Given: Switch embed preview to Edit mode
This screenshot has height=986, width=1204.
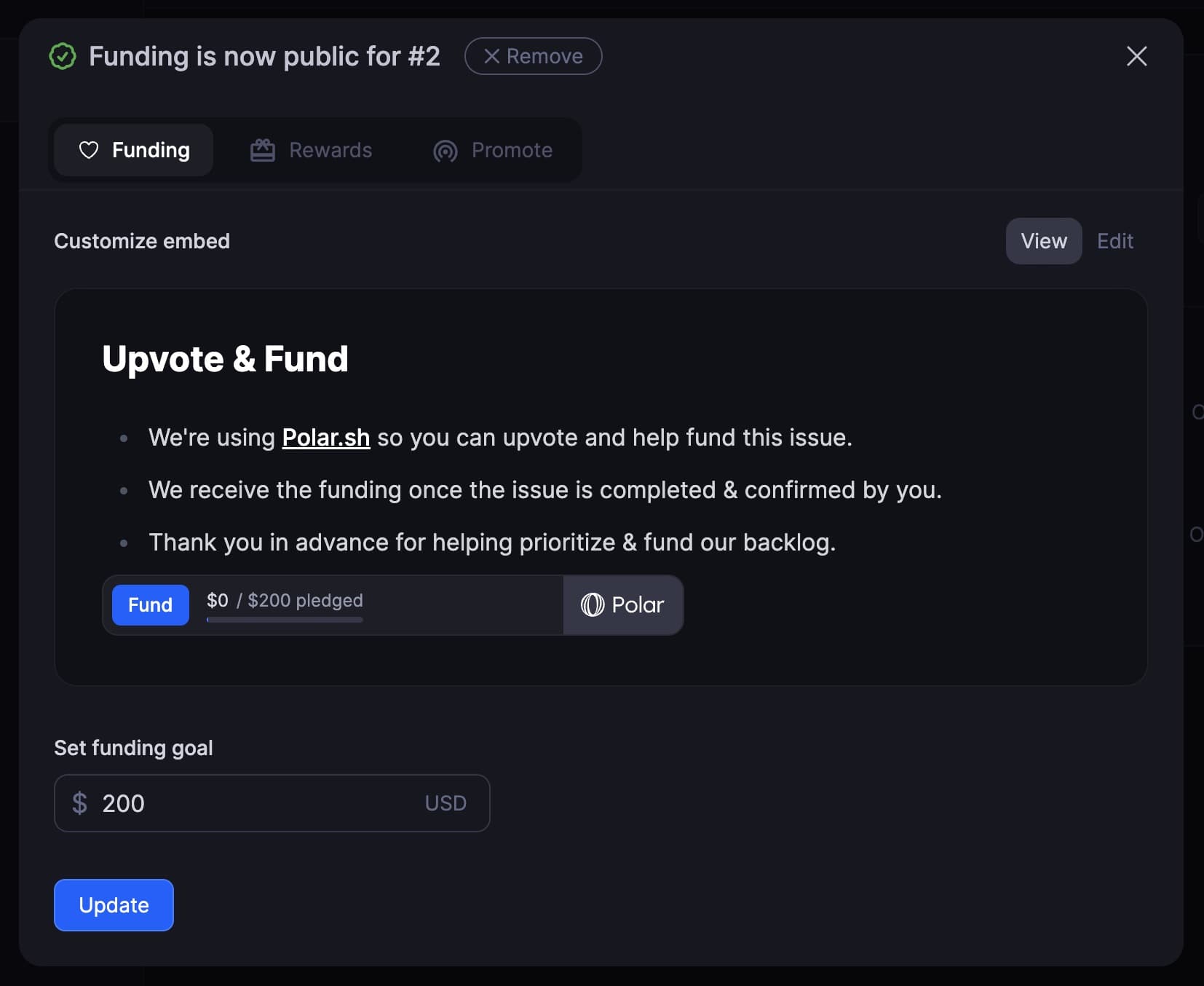Looking at the screenshot, I should point(1115,241).
